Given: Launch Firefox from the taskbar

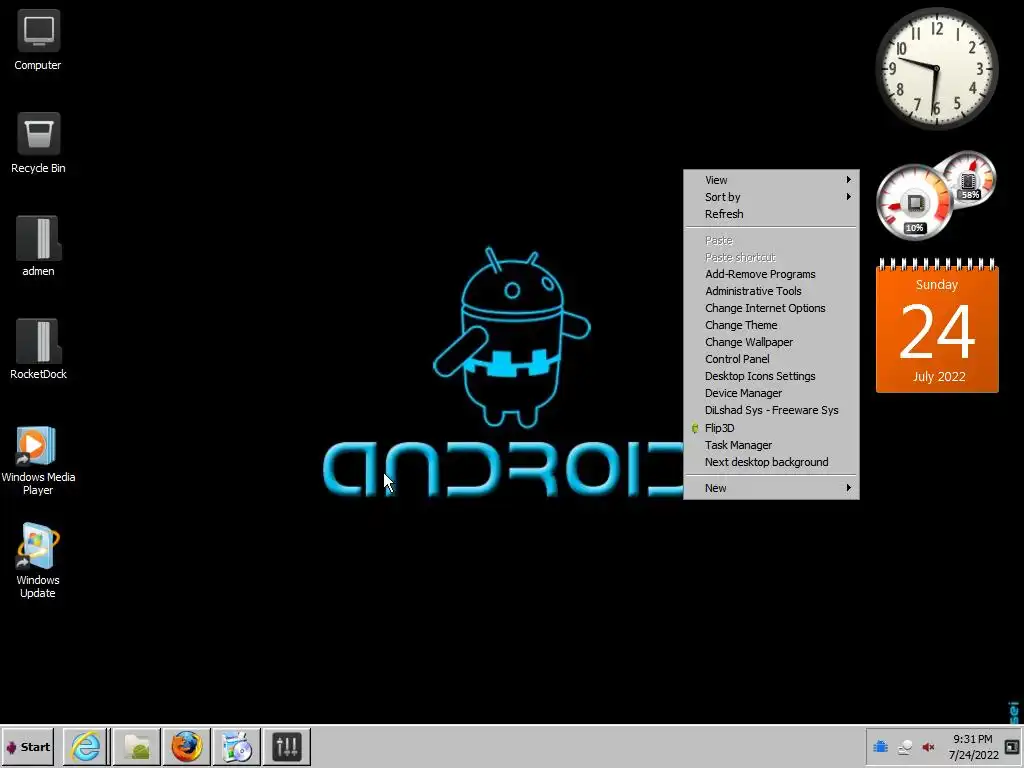Looking at the screenshot, I should click(186, 746).
